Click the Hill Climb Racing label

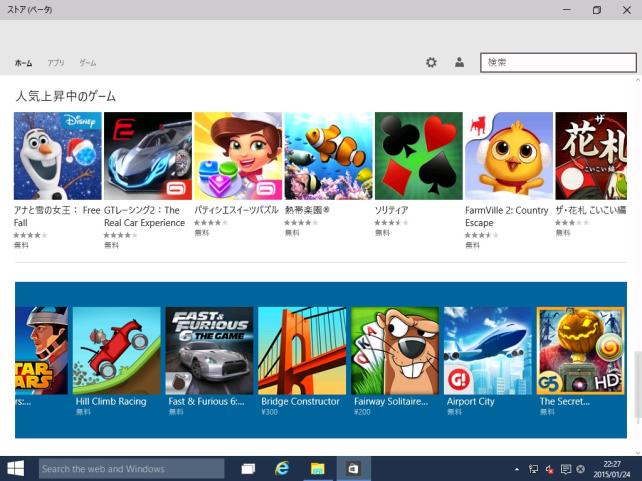click(111, 401)
